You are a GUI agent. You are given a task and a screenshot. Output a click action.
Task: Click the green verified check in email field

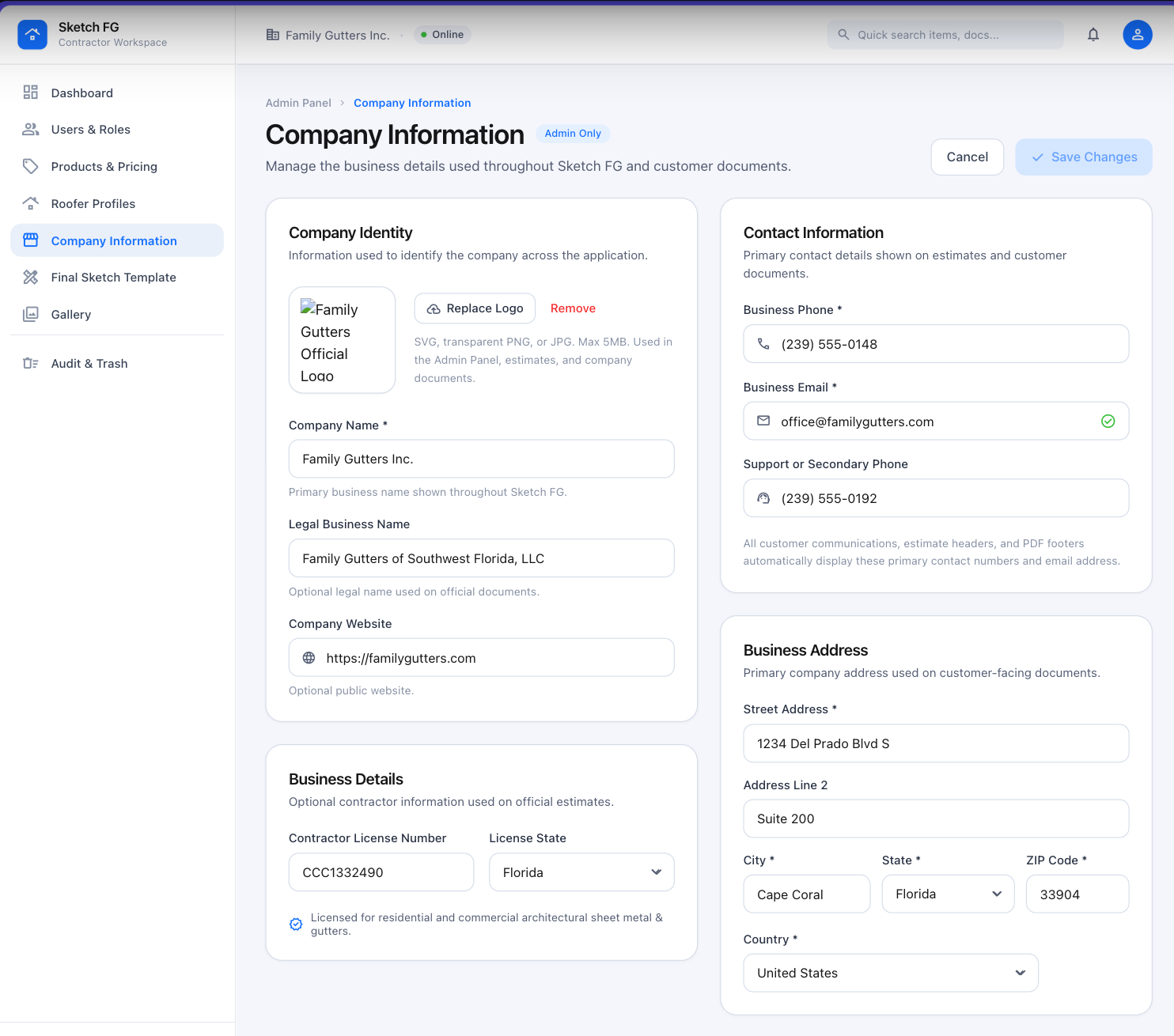[1108, 421]
